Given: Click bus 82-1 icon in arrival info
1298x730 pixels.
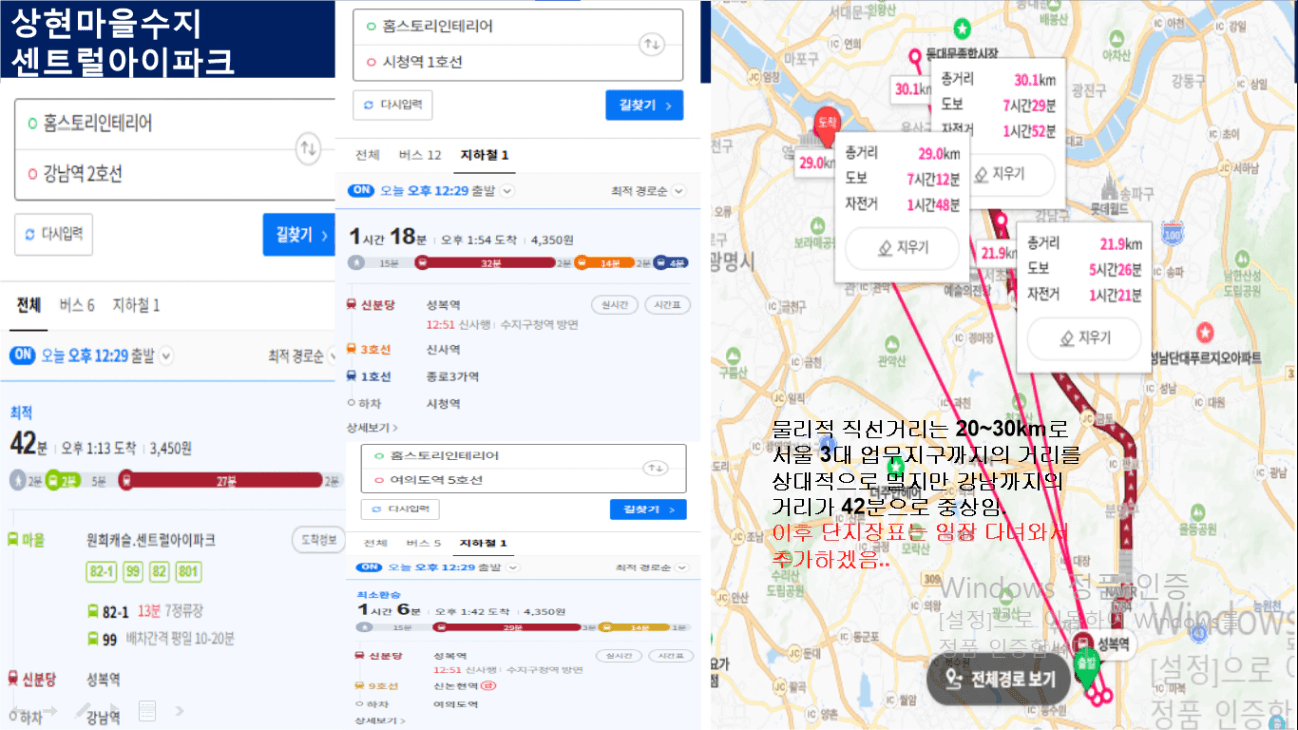Looking at the screenshot, I should [x=94, y=611].
